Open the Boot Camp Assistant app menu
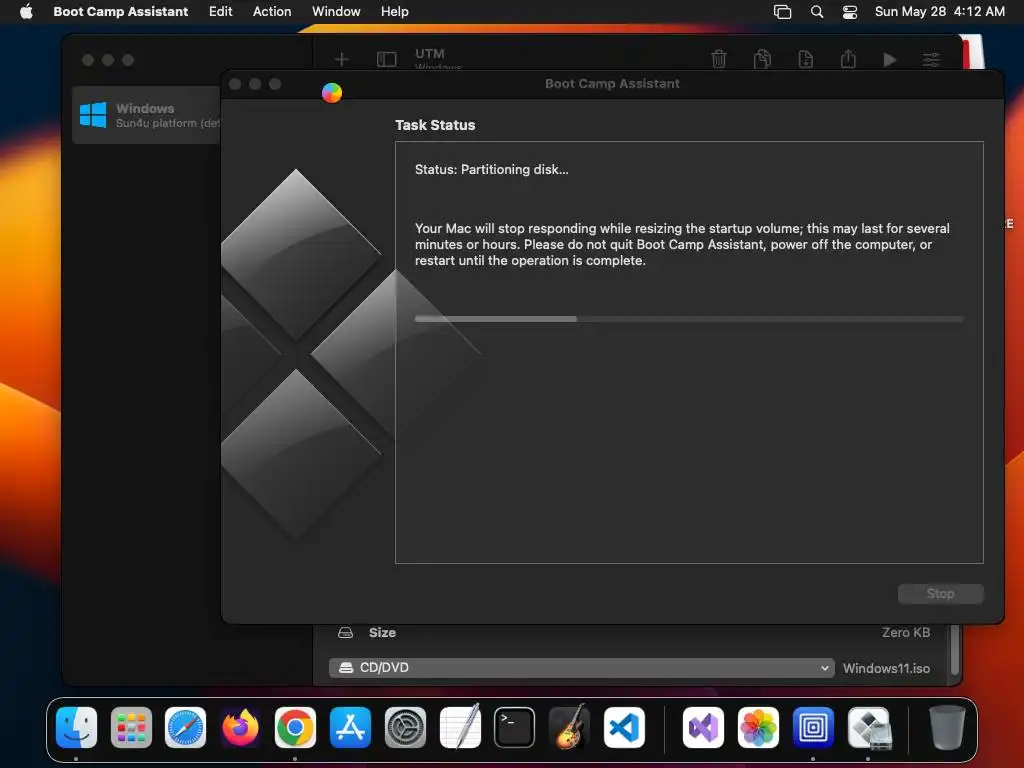The height and width of the screenshot is (768, 1024). [x=120, y=11]
